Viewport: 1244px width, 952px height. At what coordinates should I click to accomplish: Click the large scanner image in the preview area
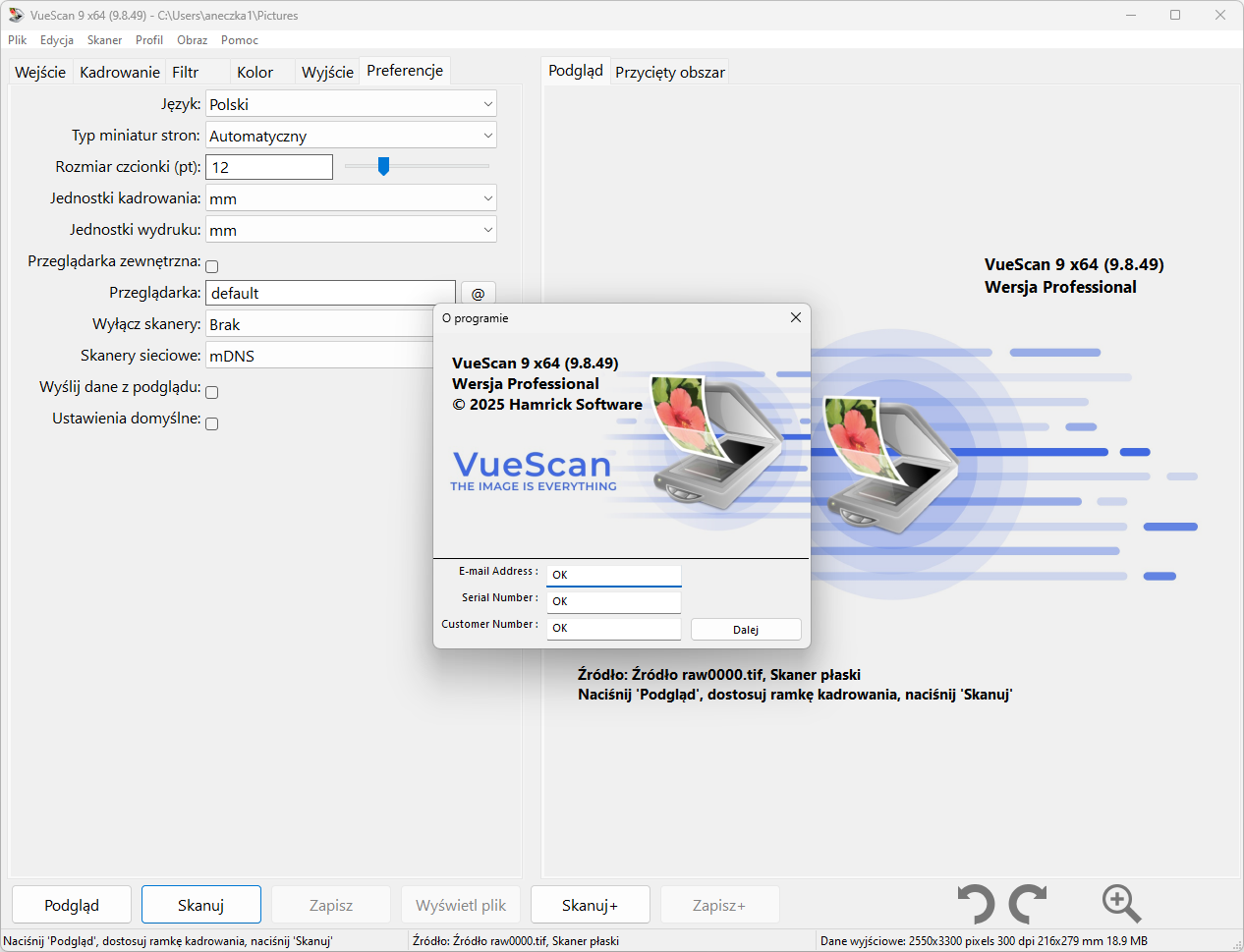[x=892, y=464]
